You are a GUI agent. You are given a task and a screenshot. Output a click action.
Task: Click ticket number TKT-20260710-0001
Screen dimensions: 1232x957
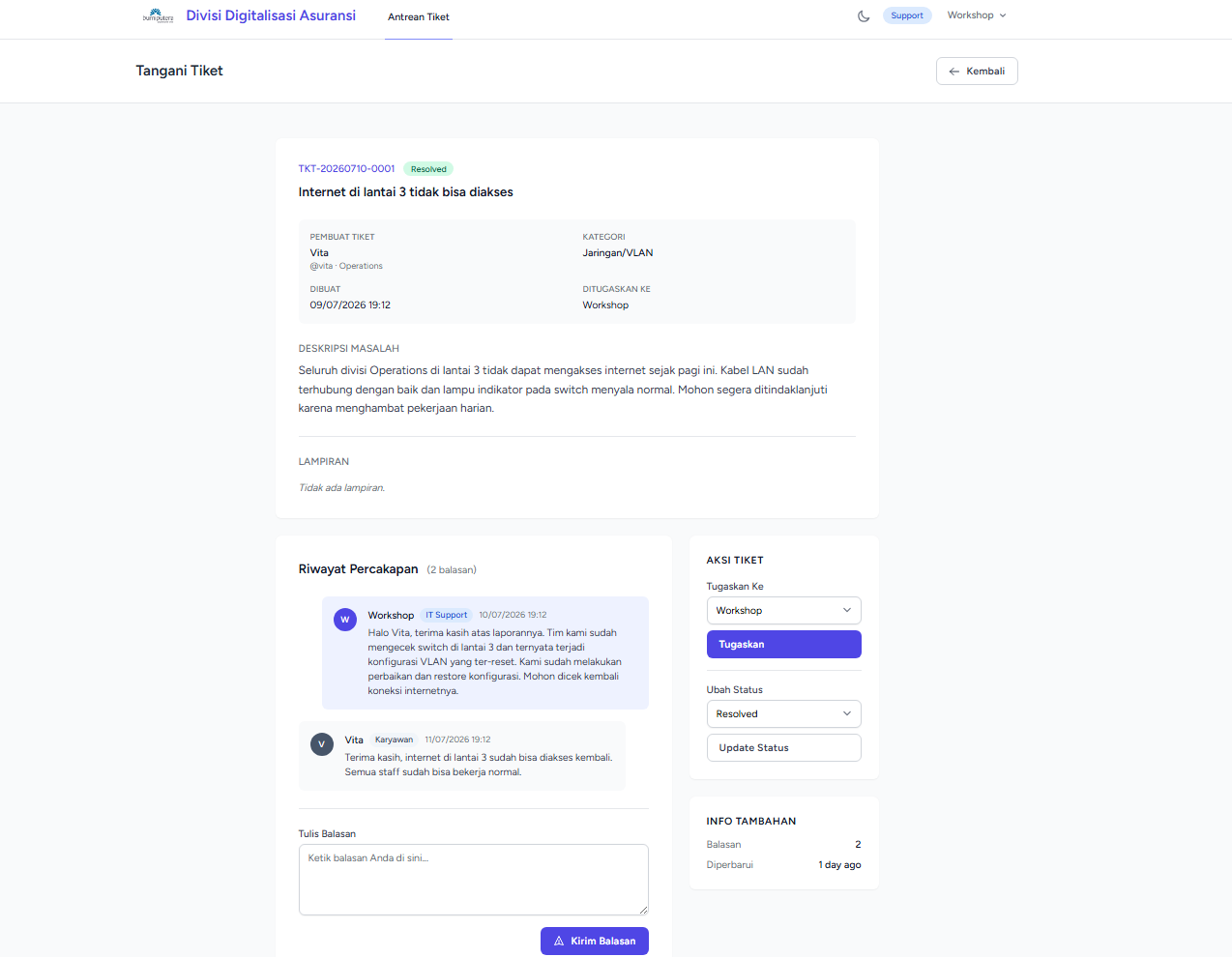[346, 169]
